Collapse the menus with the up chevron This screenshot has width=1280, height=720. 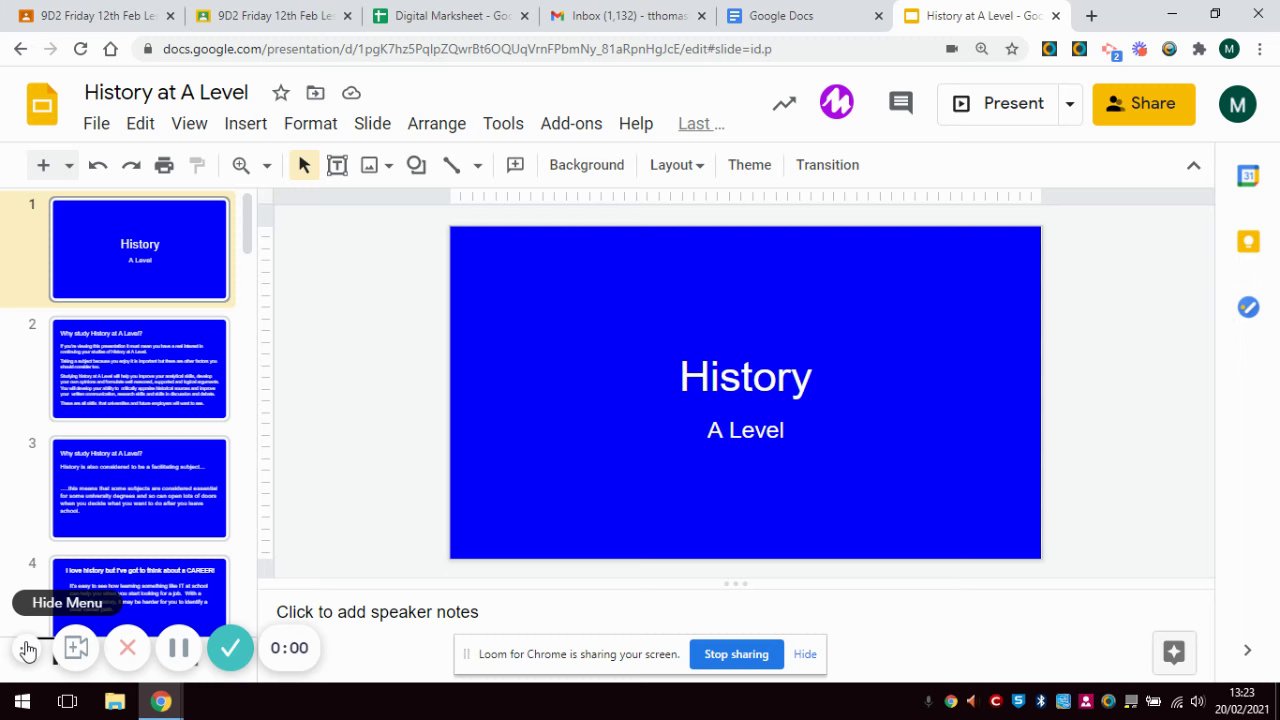coord(1193,165)
